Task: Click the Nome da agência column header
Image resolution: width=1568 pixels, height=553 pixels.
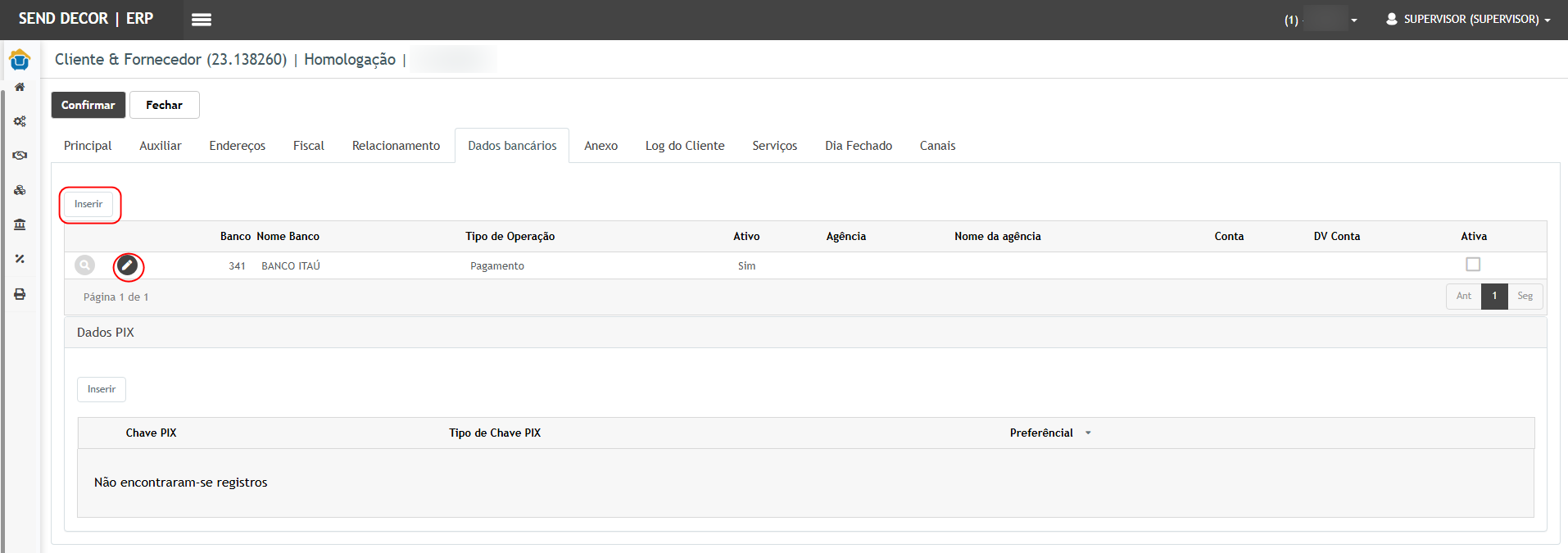Action: pyautogui.click(x=997, y=237)
